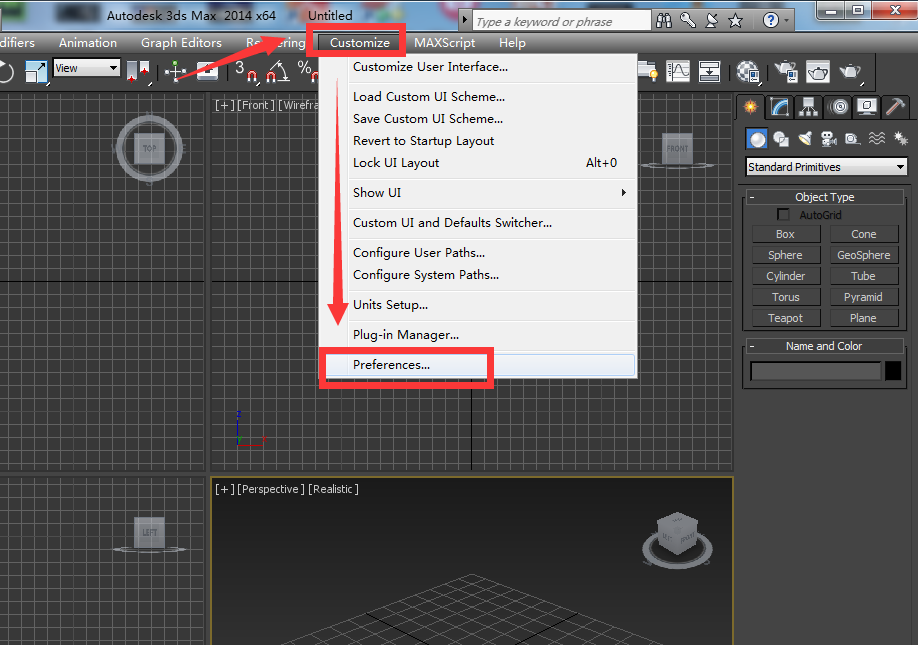Open the Standard Primitives dropdown

(x=826, y=167)
